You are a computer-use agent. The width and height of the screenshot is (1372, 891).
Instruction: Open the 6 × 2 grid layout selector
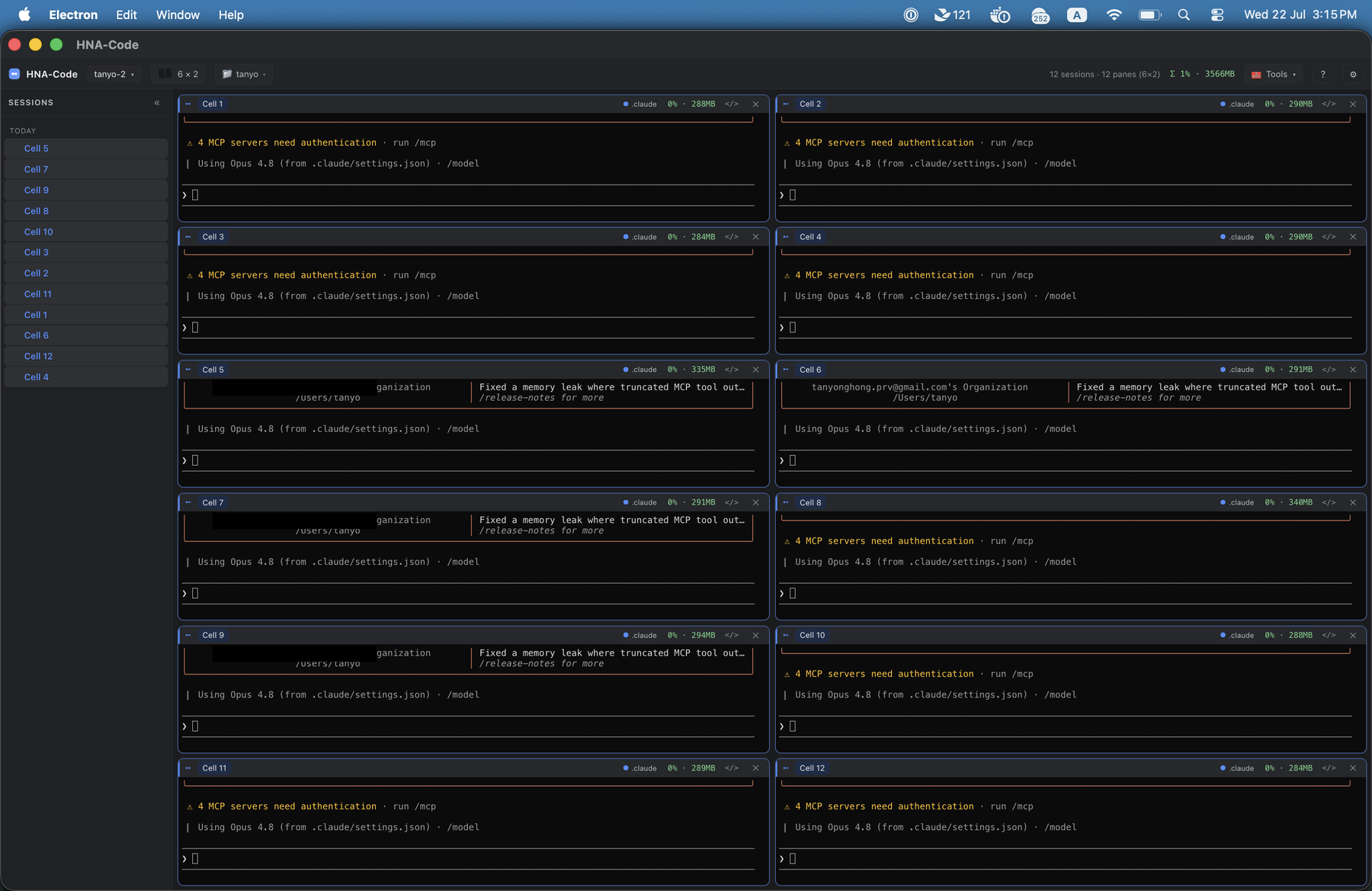179,75
